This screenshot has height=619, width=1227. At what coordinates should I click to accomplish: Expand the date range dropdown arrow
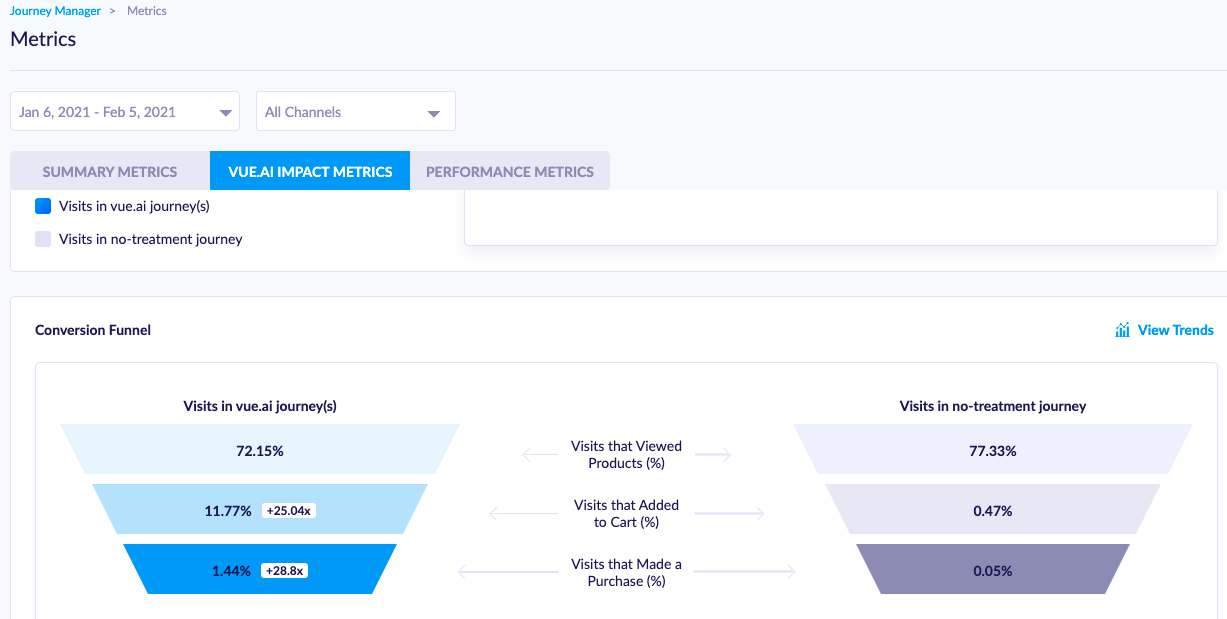pyautogui.click(x=225, y=113)
